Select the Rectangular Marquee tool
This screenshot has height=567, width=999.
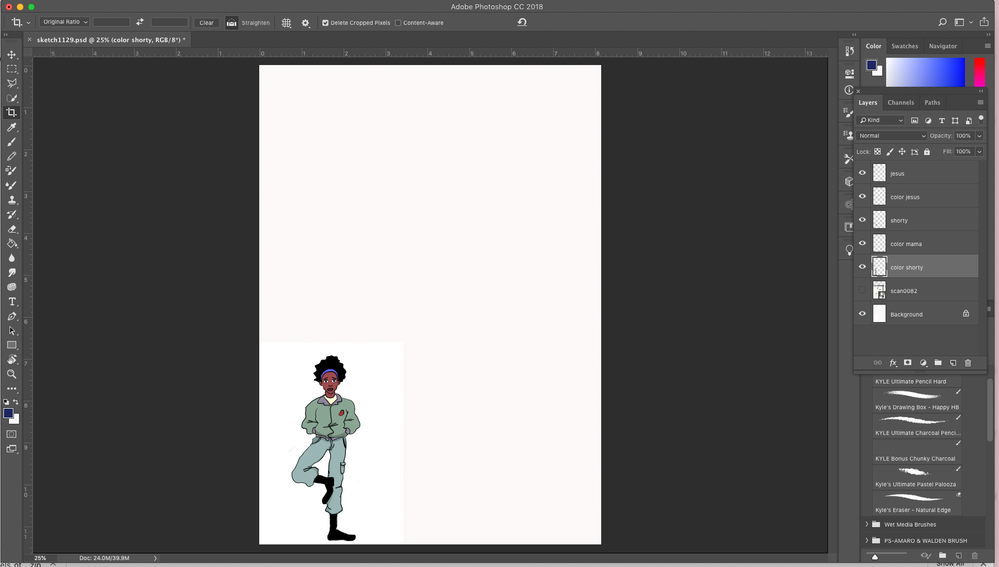tap(11, 69)
